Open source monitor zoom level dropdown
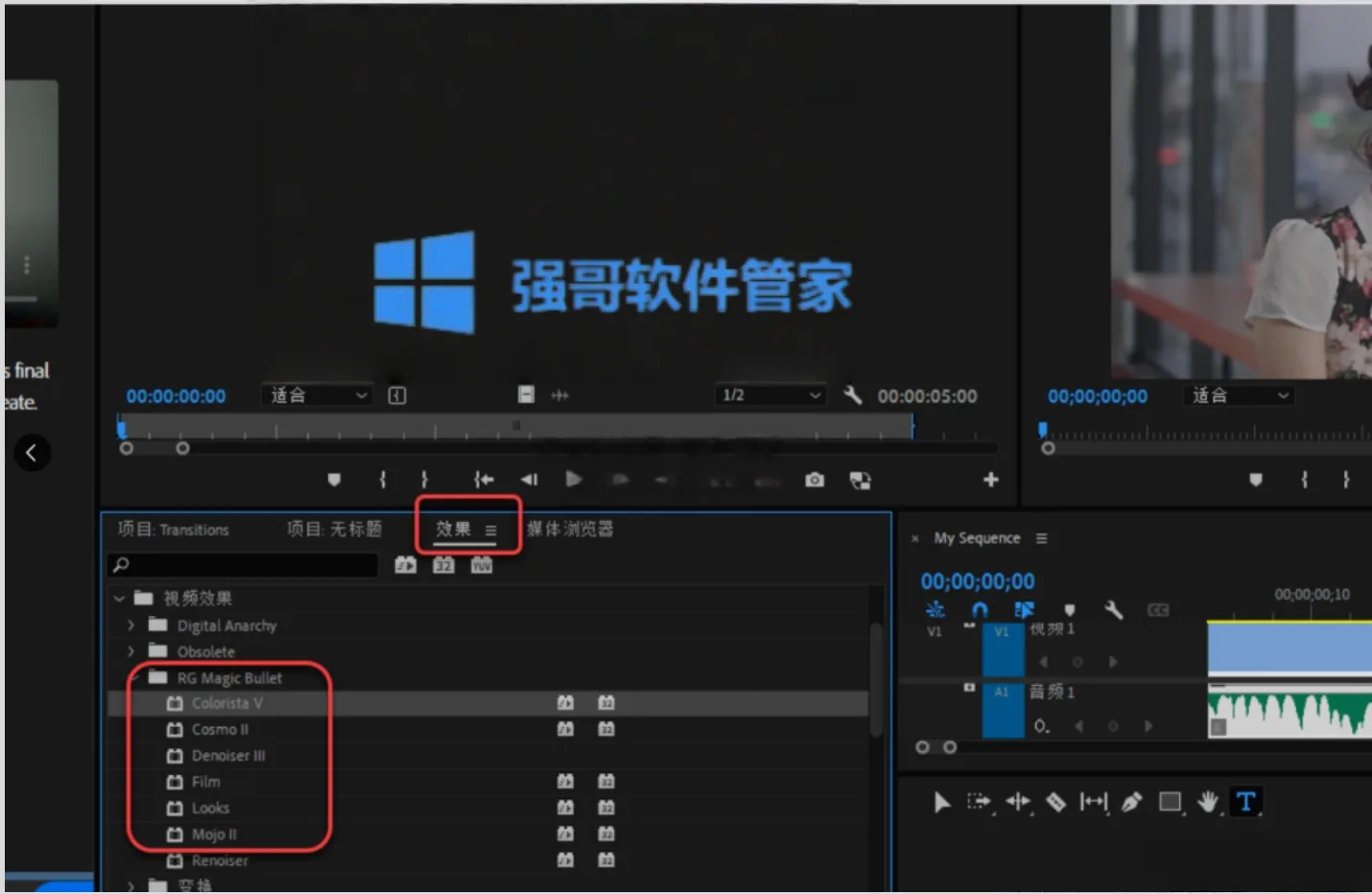1372x894 pixels. [317, 395]
